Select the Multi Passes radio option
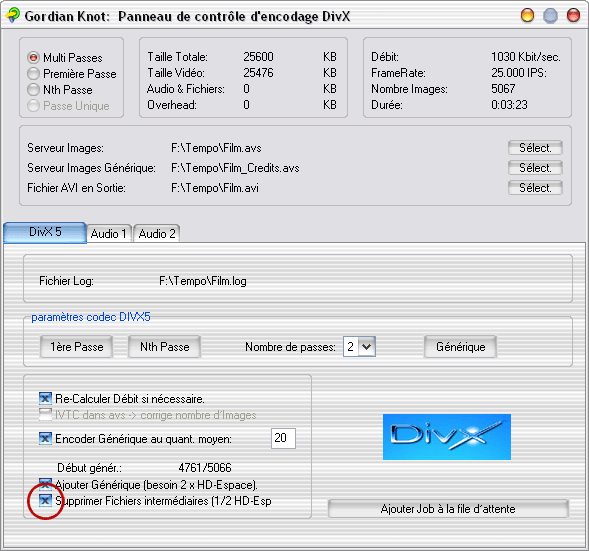Viewport: 589px width, 551px height. [x=33, y=57]
